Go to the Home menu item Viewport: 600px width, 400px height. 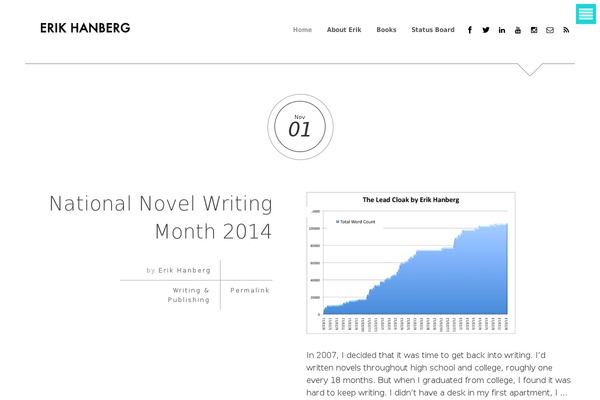point(302,29)
